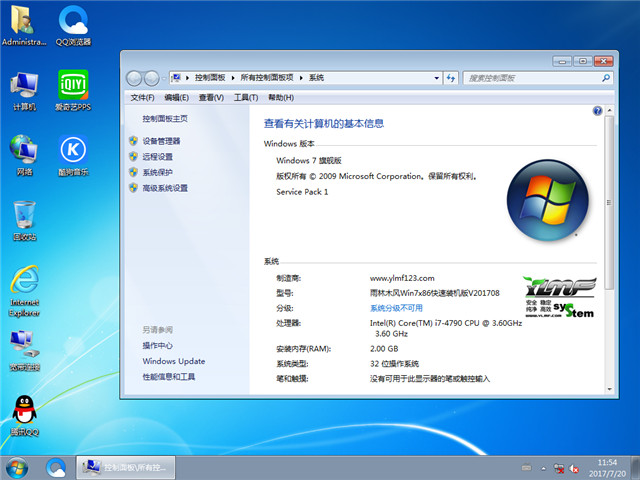Click the shield icon beside 设备管理器
This screenshot has width=640, height=480.
(133, 141)
